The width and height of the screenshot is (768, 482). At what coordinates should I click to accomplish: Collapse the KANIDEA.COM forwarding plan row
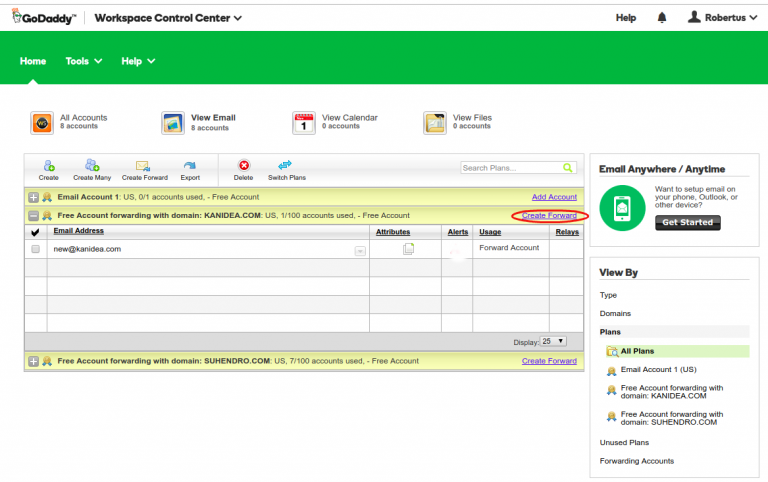pyautogui.click(x=33, y=215)
